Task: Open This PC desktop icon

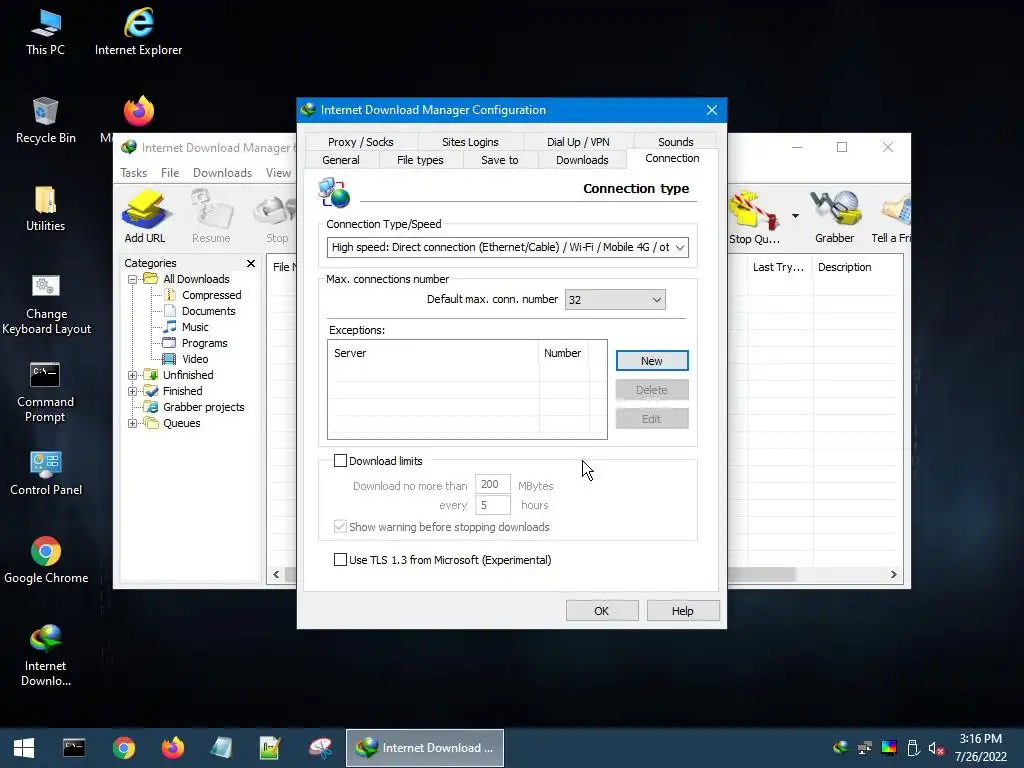Action: pyautogui.click(x=45, y=32)
